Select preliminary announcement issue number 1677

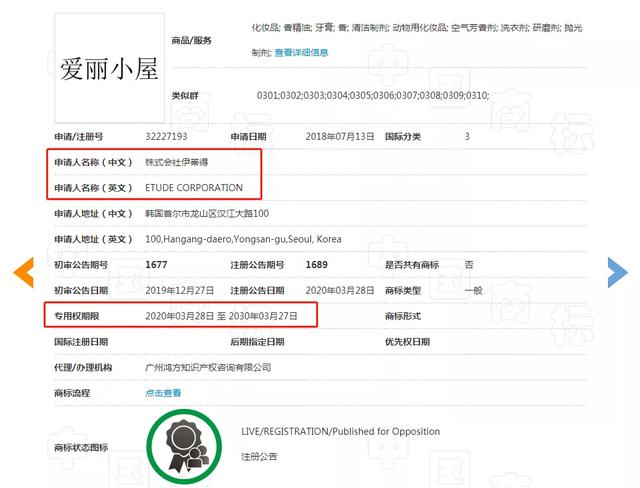156,265
